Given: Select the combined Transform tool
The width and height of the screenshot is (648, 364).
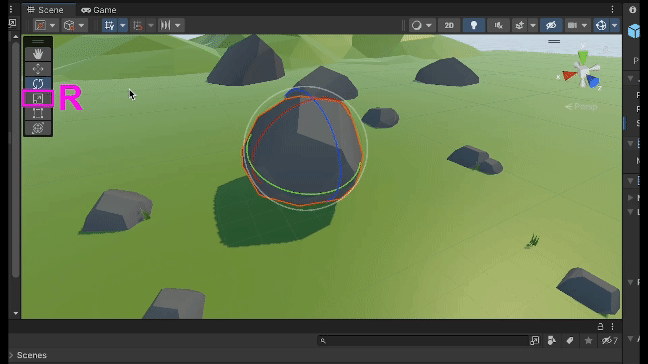Looking at the screenshot, I should click(38, 128).
